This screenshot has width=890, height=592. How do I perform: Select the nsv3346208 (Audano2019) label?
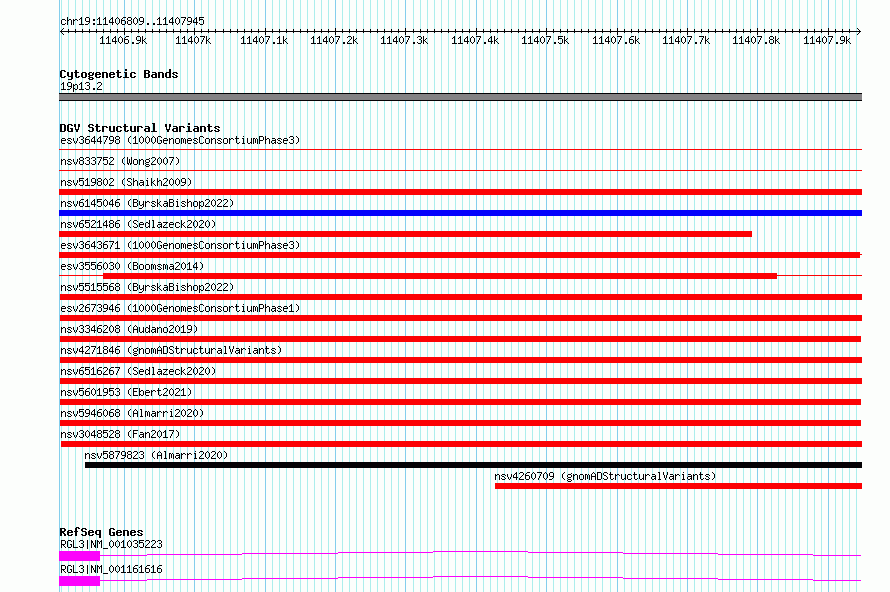pyautogui.click(x=129, y=329)
